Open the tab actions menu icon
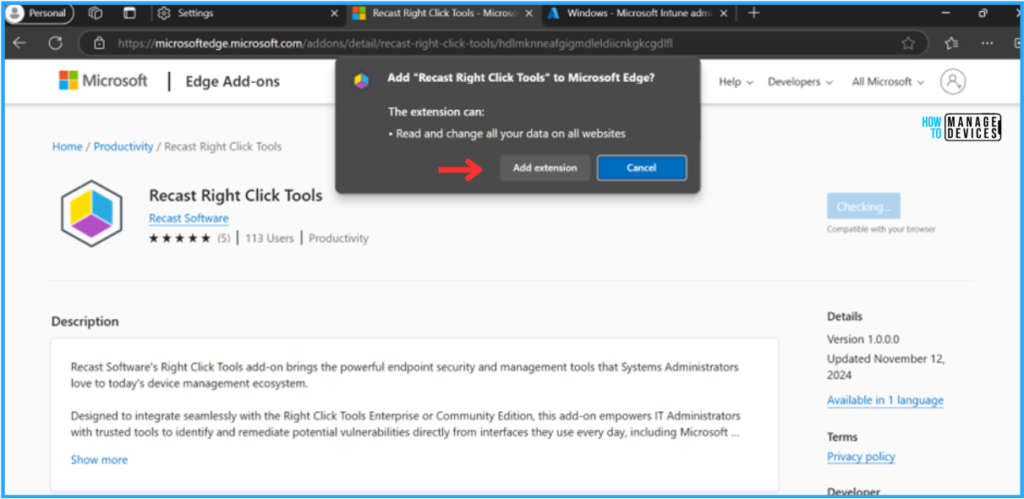 point(130,13)
